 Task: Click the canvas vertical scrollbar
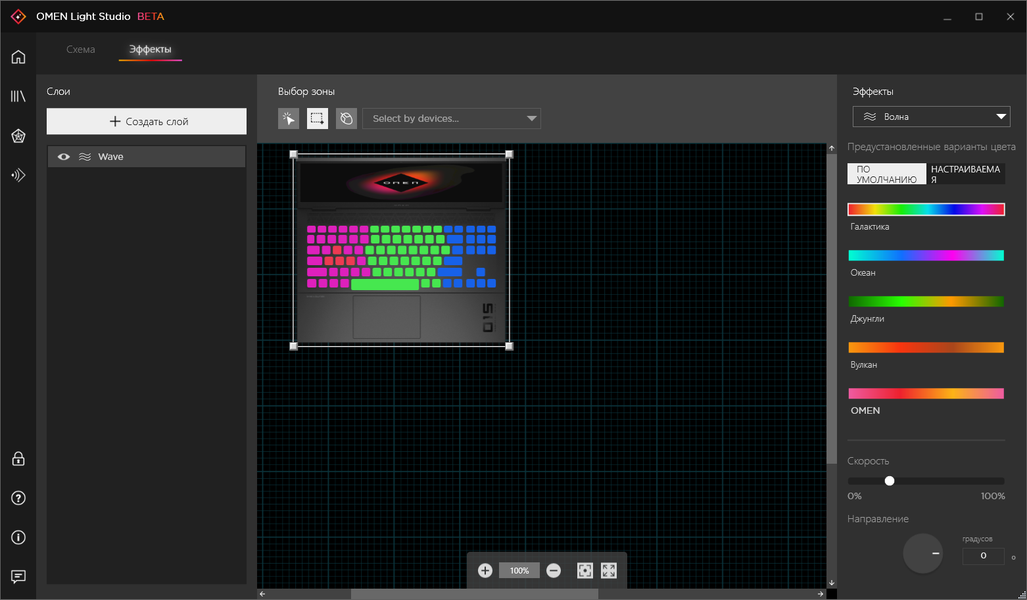coord(832,309)
